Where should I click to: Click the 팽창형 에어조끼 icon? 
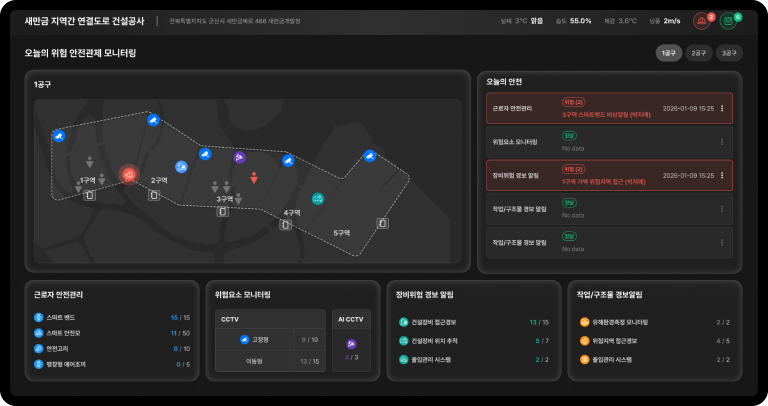pos(38,364)
